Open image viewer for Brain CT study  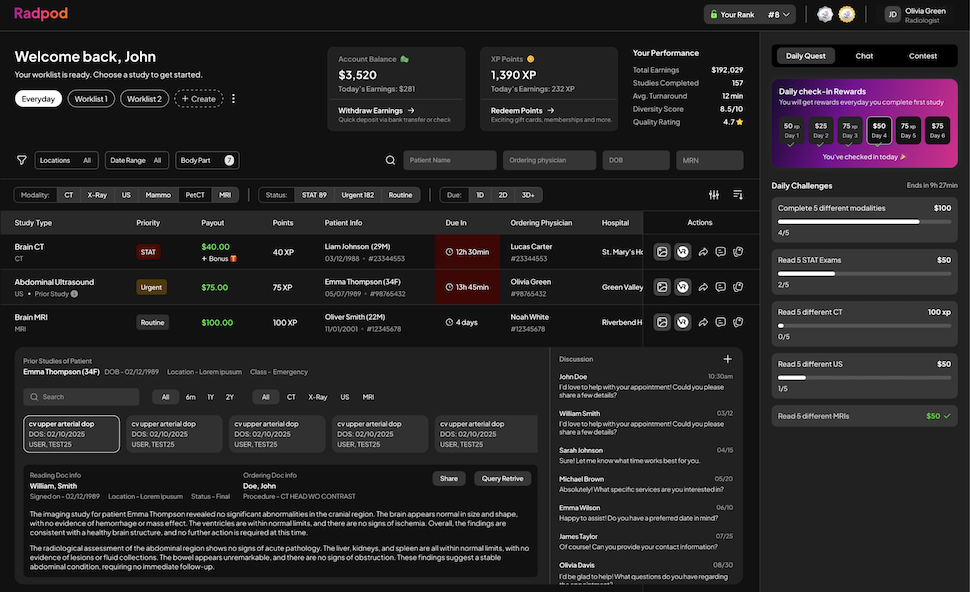click(x=661, y=252)
